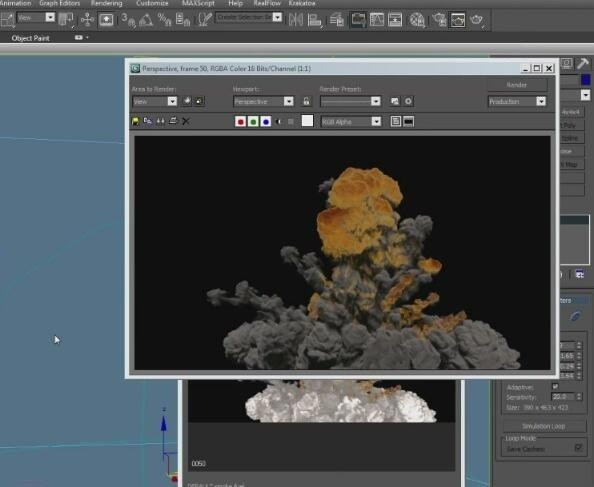
Task: Open the Manage Layers dialog
Action: [x=337, y=20]
